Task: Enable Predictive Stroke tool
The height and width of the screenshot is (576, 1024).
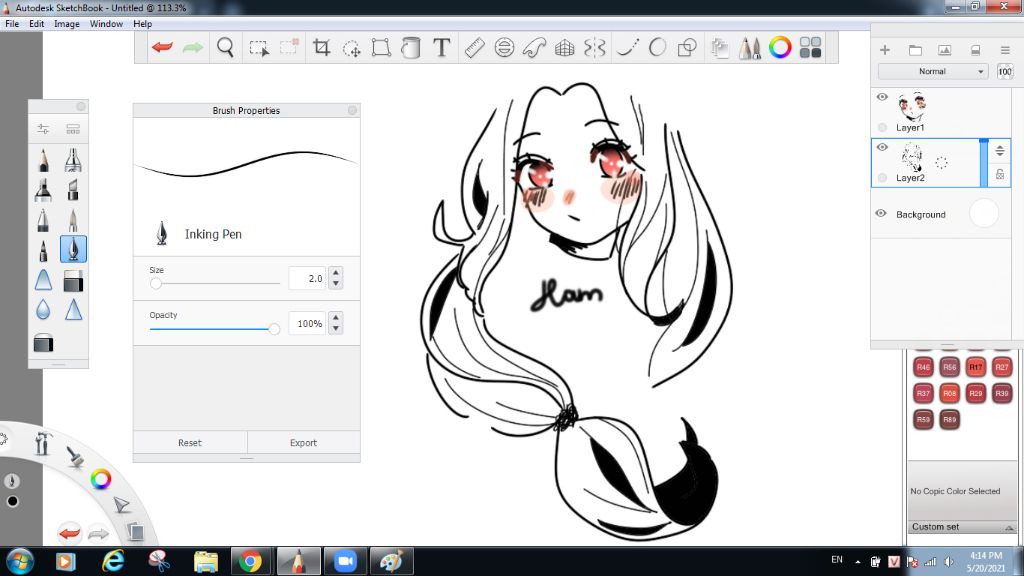Action: coord(658,48)
